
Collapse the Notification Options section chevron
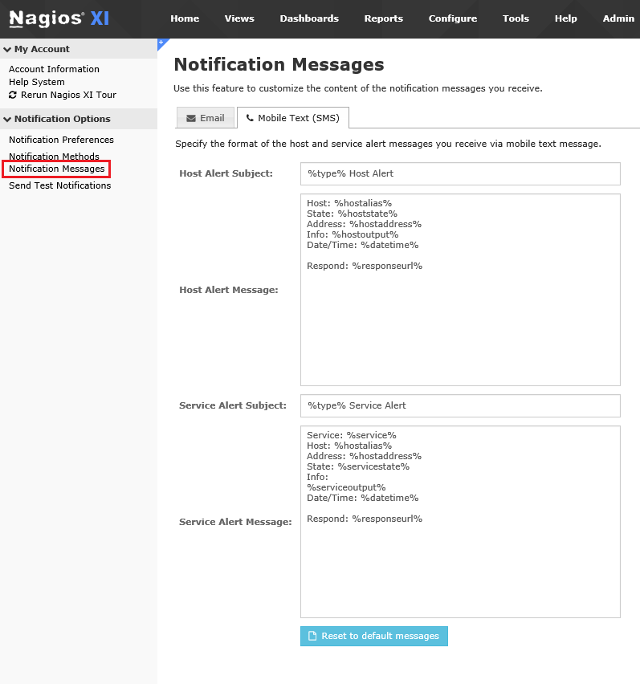coord(7,119)
